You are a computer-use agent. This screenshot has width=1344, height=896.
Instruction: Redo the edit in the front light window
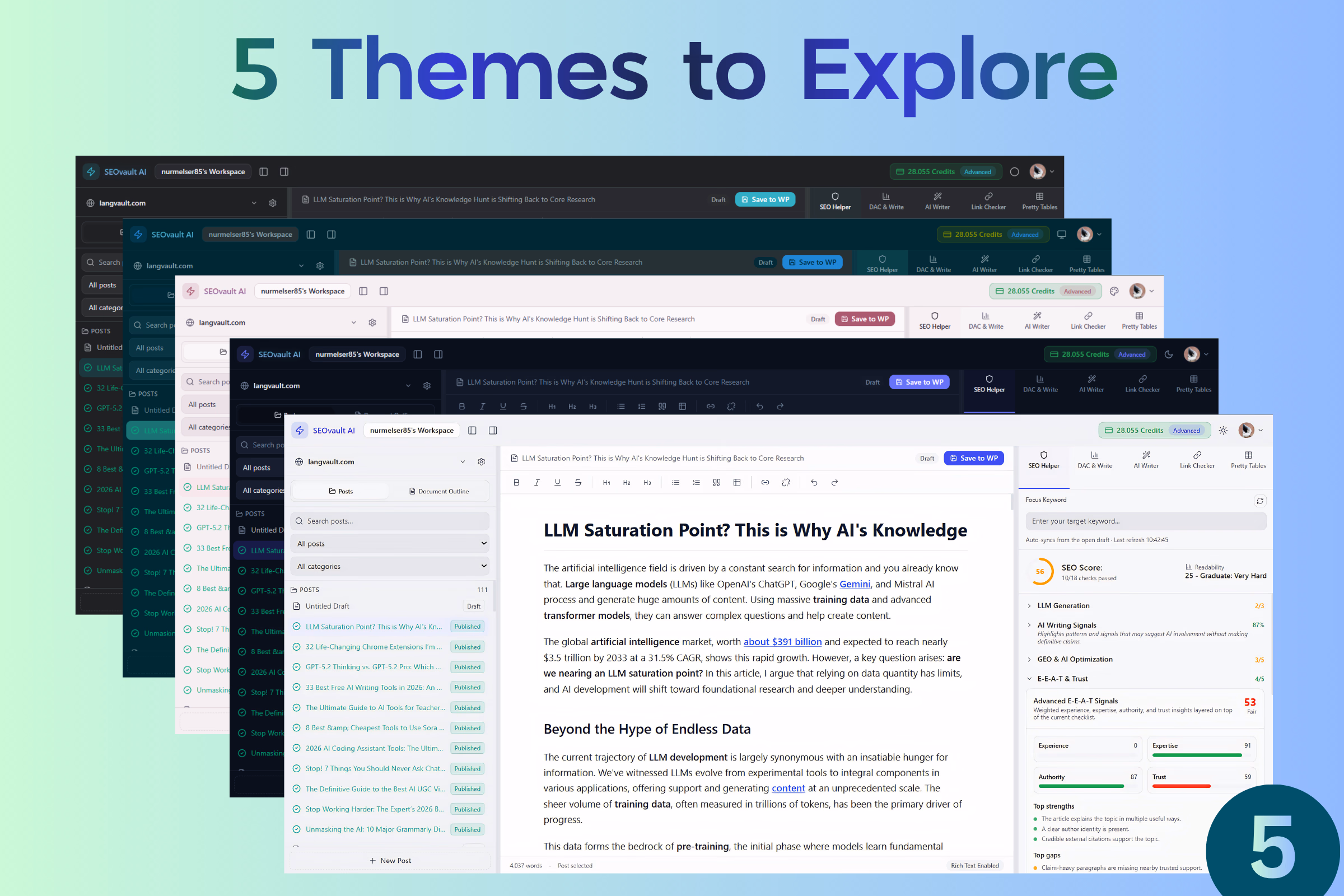click(x=834, y=482)
